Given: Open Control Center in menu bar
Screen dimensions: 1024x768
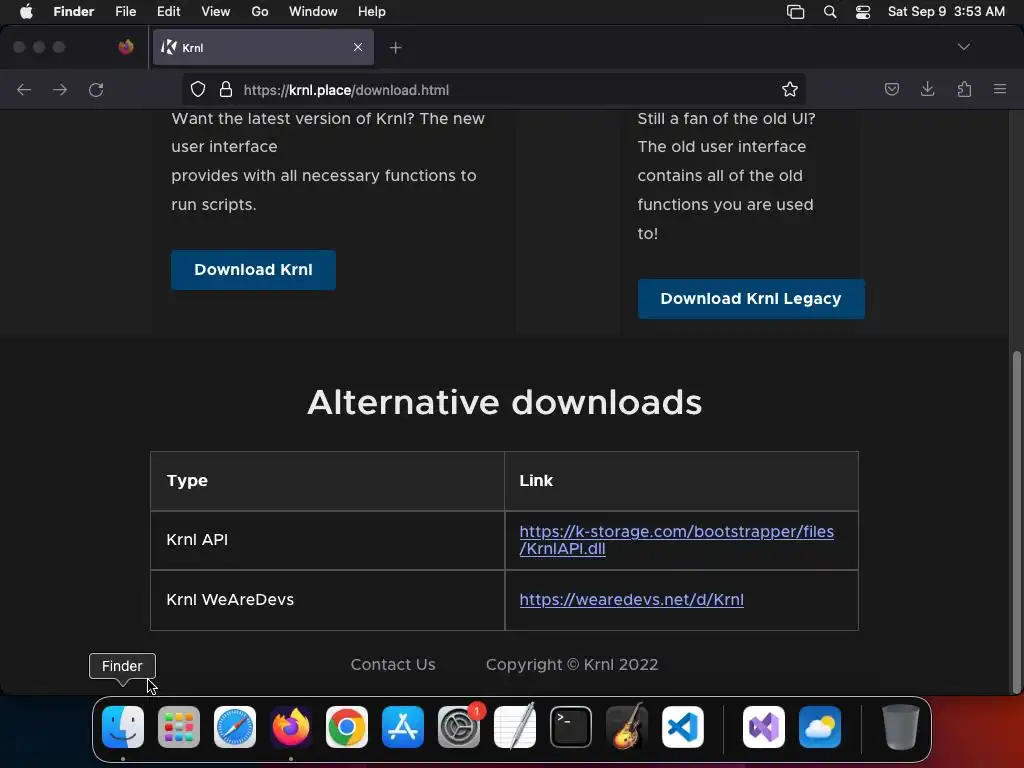Looking at the screenshot, I should pos(863,12).
